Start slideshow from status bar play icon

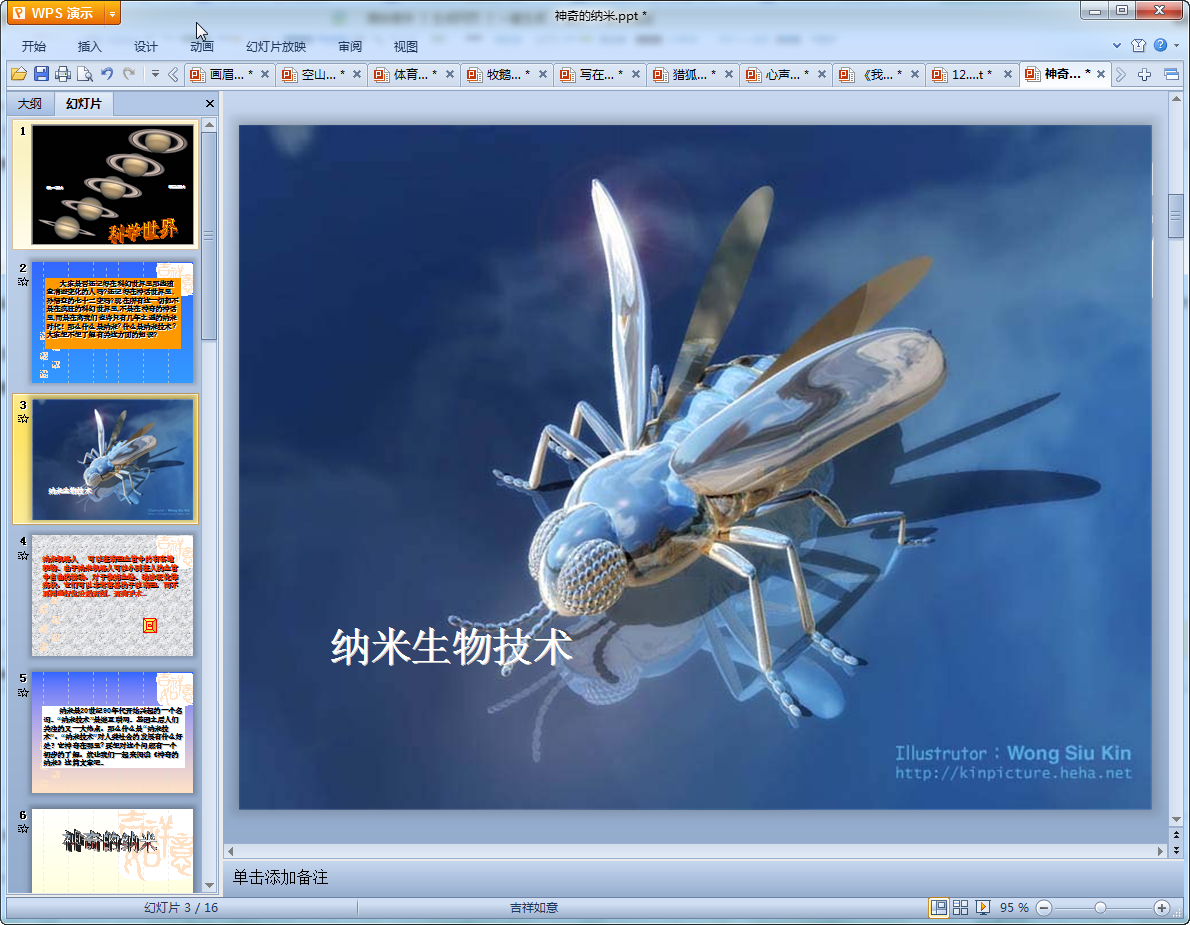pyautogui.click(x=982, y=908)
